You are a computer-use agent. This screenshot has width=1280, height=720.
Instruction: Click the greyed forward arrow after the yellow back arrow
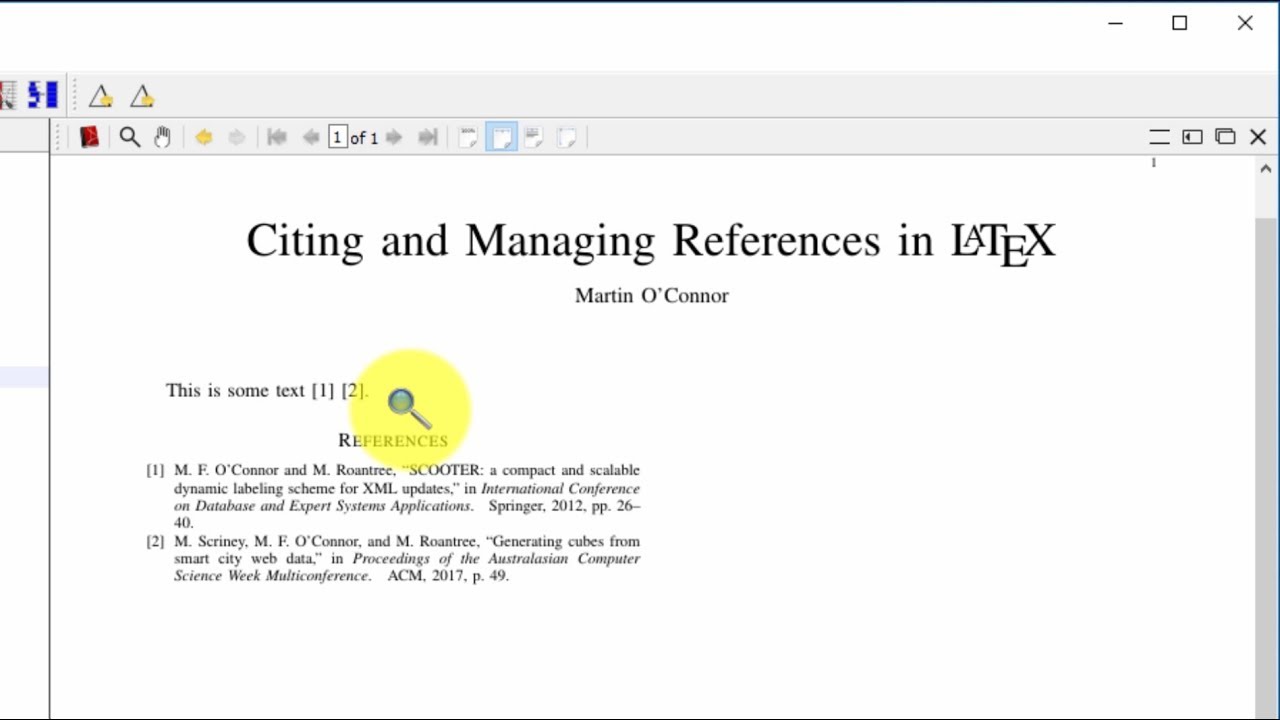236,137
